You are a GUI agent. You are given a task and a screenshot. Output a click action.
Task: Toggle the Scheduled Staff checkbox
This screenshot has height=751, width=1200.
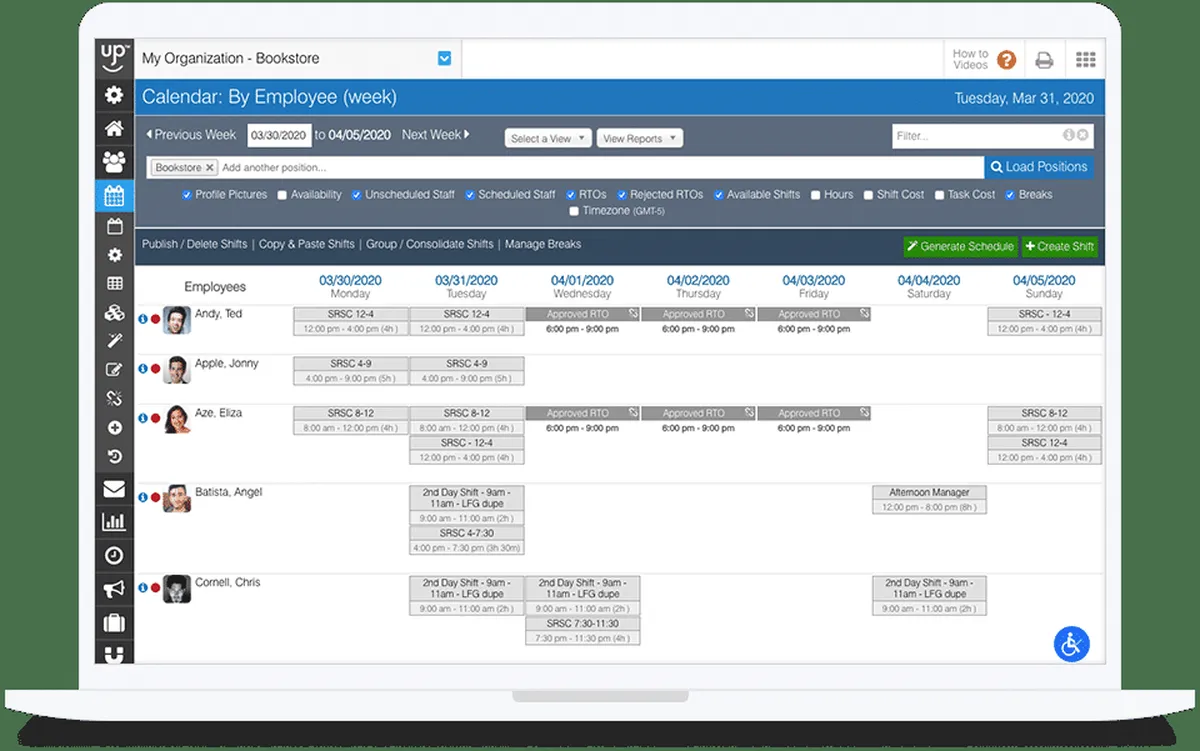470,195
